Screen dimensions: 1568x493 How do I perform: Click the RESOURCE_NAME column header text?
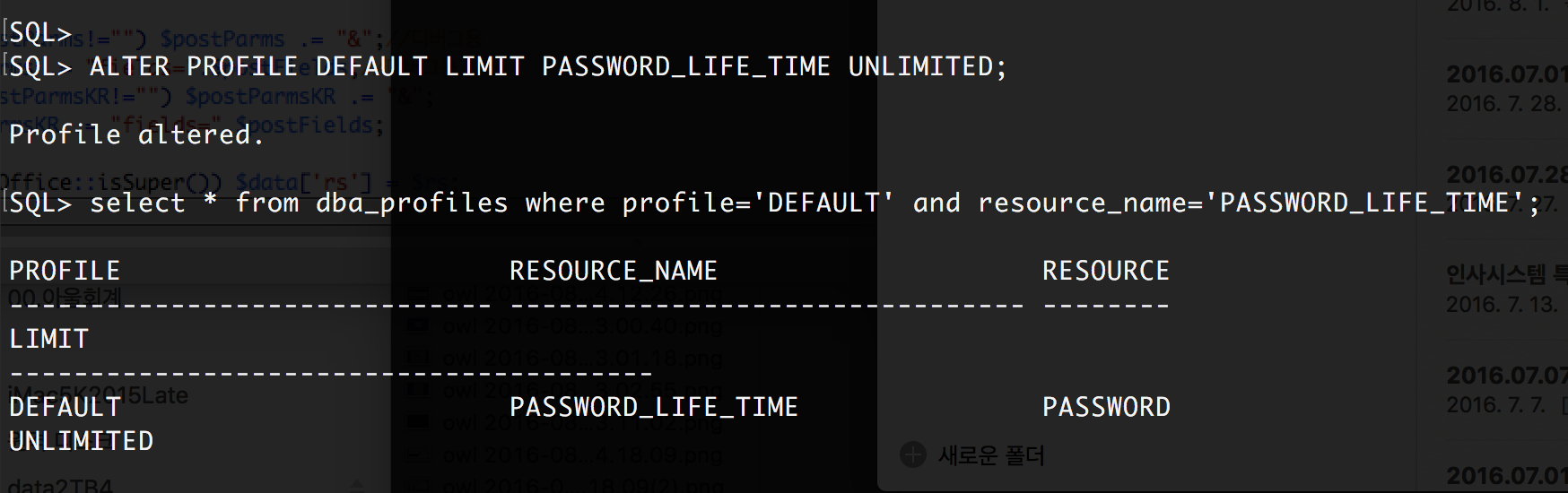(614, 272)
